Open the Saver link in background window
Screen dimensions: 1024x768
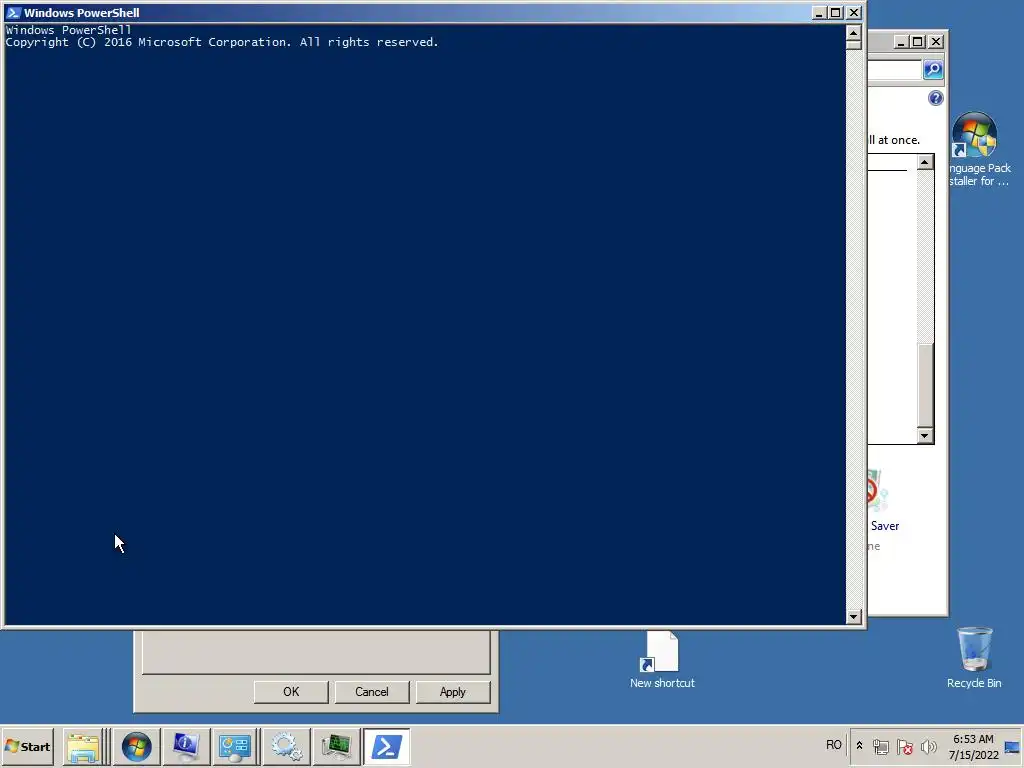[x=884, y=526]
